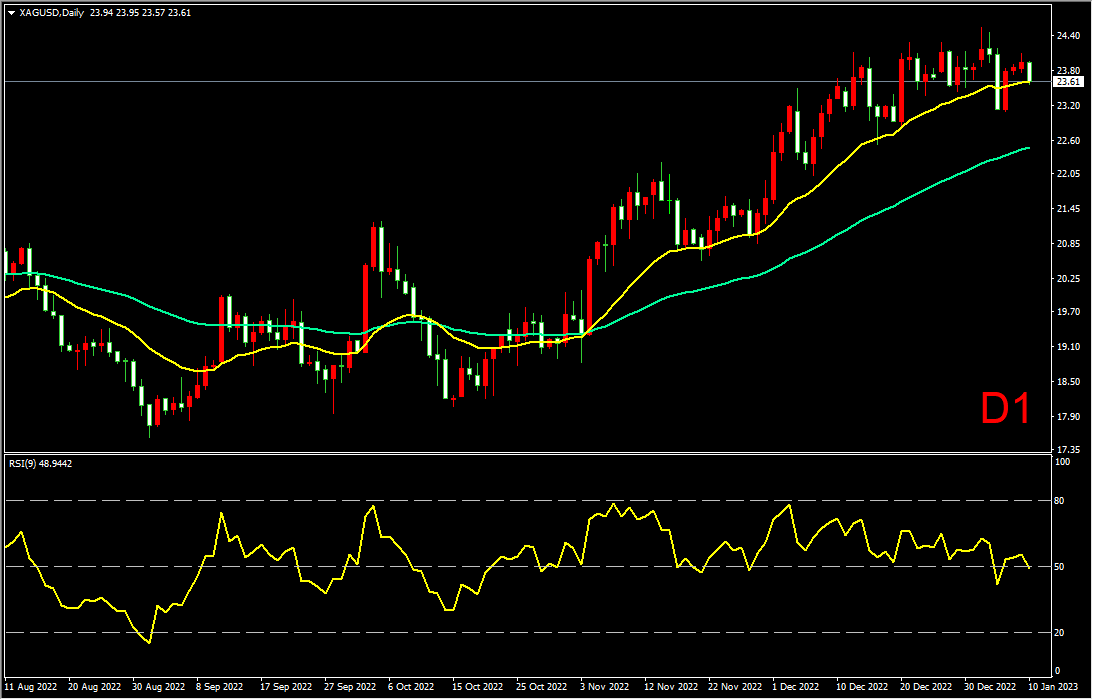The width and height of the screenshot is (1093, 700).
Task: Select the RSI(9) 48.9442 indicator label
Action: pos(40,463)
